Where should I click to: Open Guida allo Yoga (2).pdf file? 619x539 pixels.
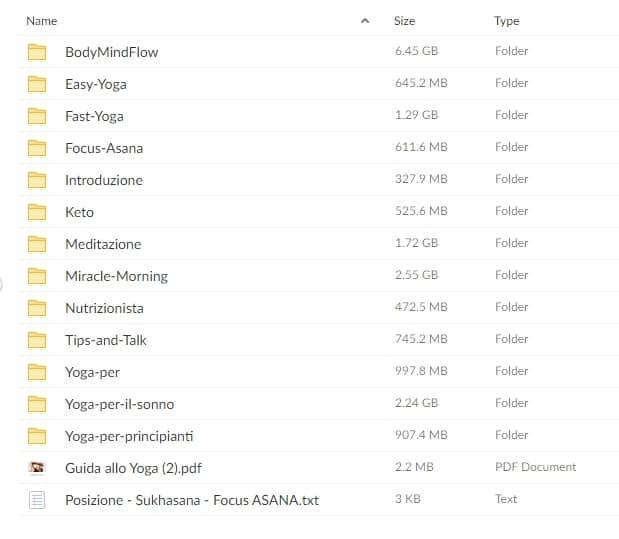point(133,468)
